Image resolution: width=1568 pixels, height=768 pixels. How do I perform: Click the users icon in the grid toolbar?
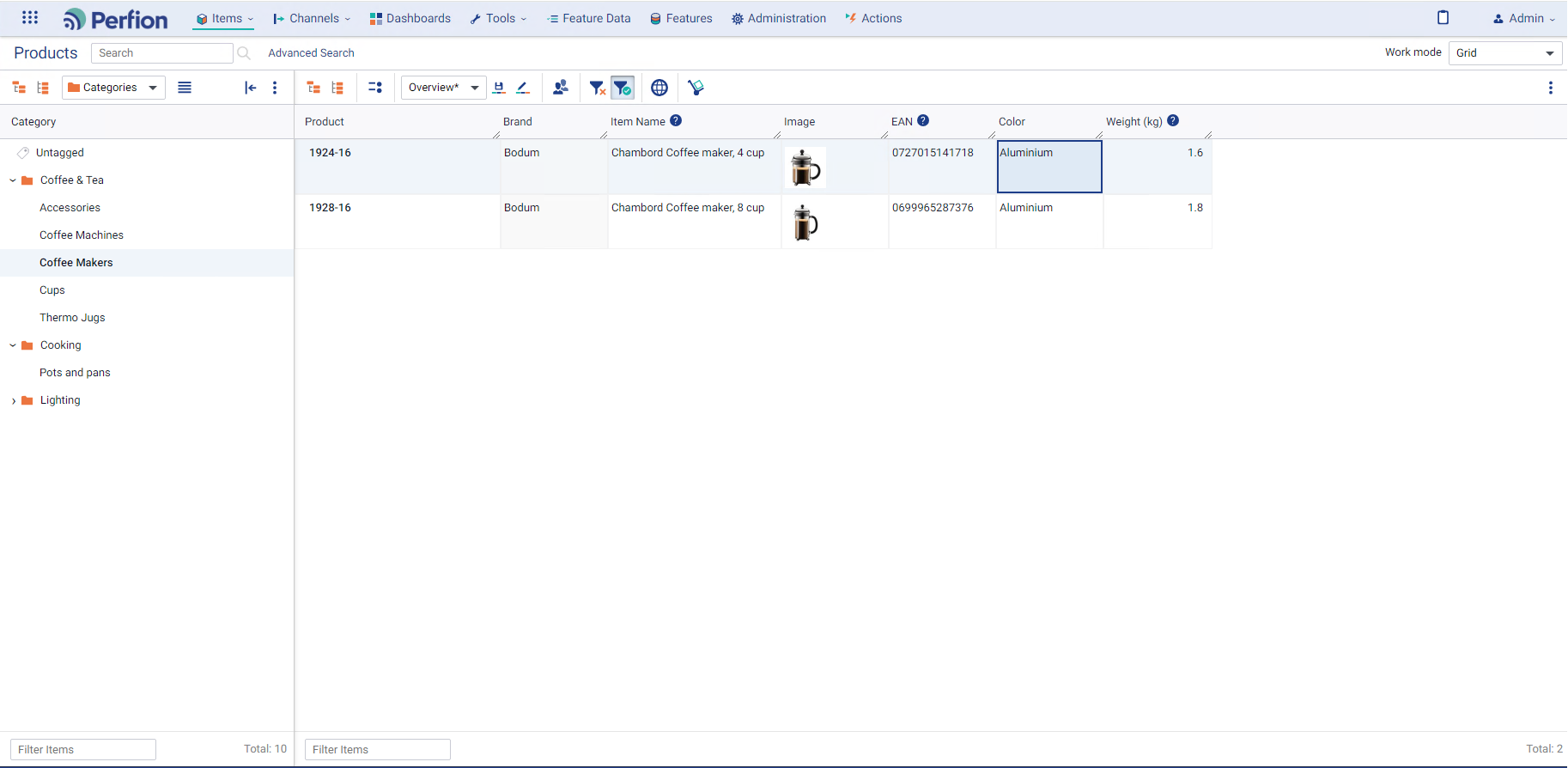561,88
